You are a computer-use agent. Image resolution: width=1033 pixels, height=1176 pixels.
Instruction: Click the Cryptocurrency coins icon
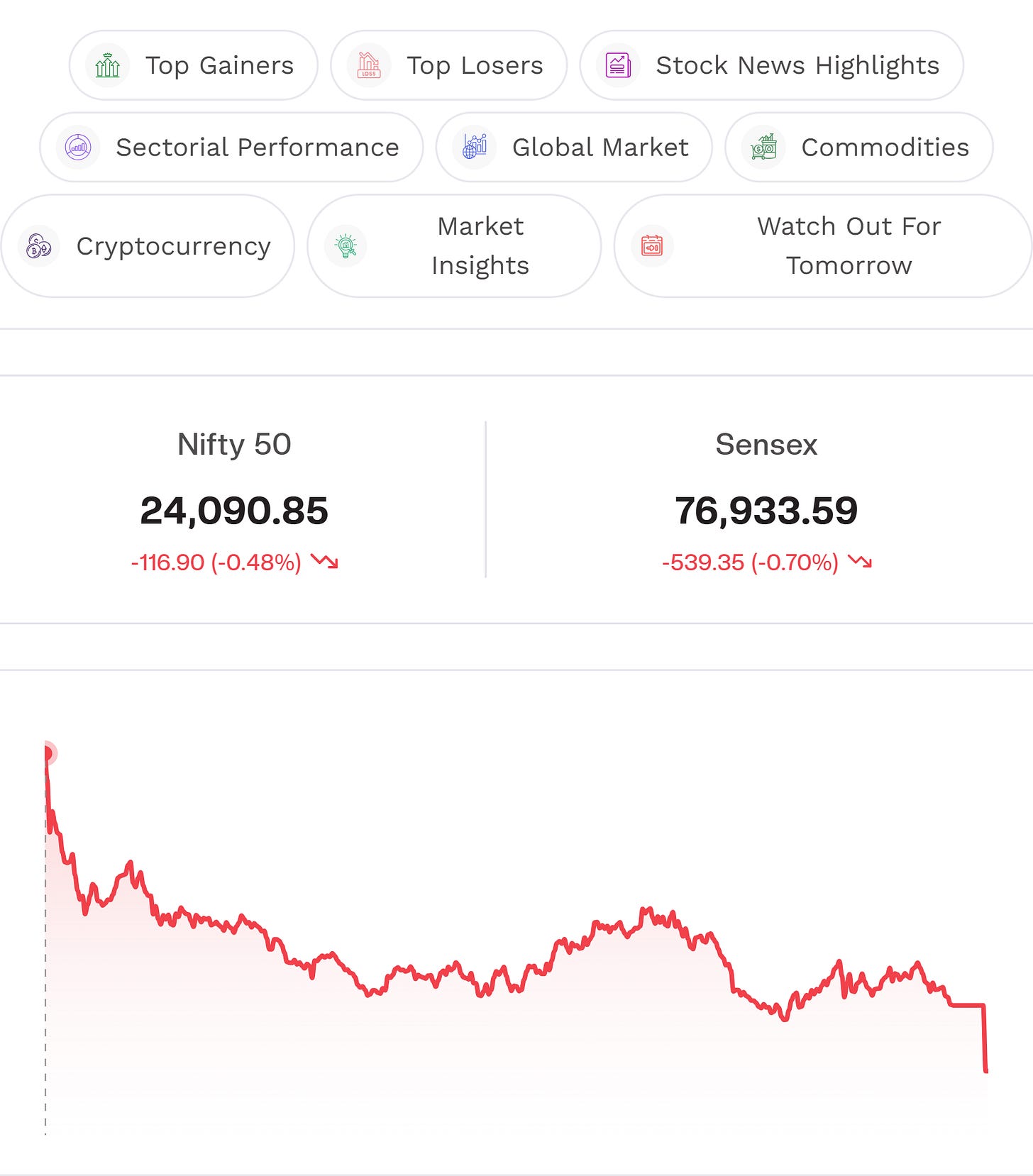pos(38,246)
